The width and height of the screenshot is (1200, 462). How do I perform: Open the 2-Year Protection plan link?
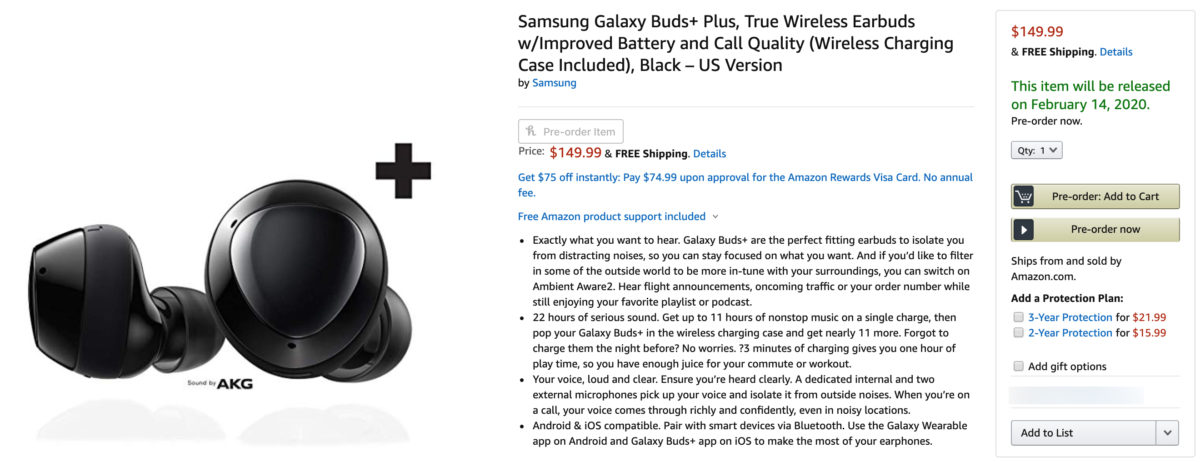point(1069,333)
